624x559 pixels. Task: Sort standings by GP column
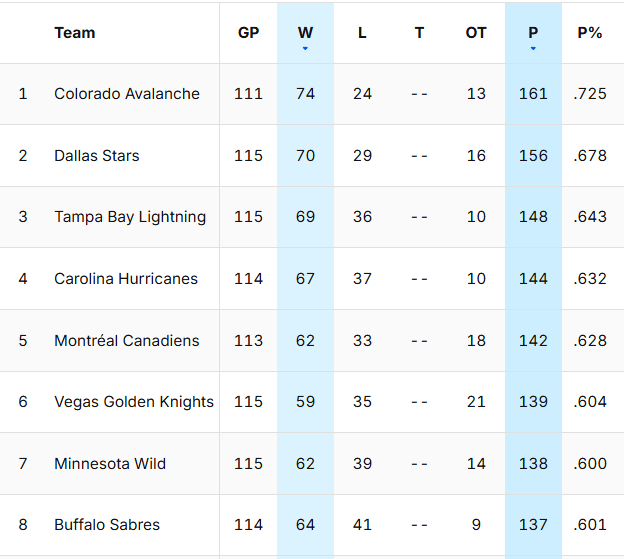point(248,33)
